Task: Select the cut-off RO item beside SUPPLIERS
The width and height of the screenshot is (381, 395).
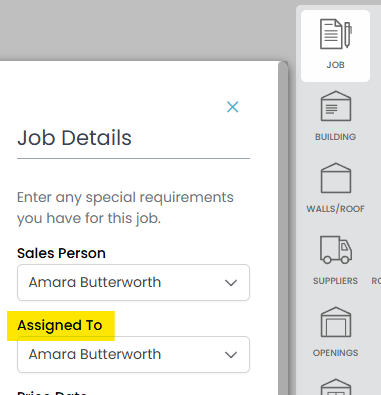Action: [x=376, y=281]
